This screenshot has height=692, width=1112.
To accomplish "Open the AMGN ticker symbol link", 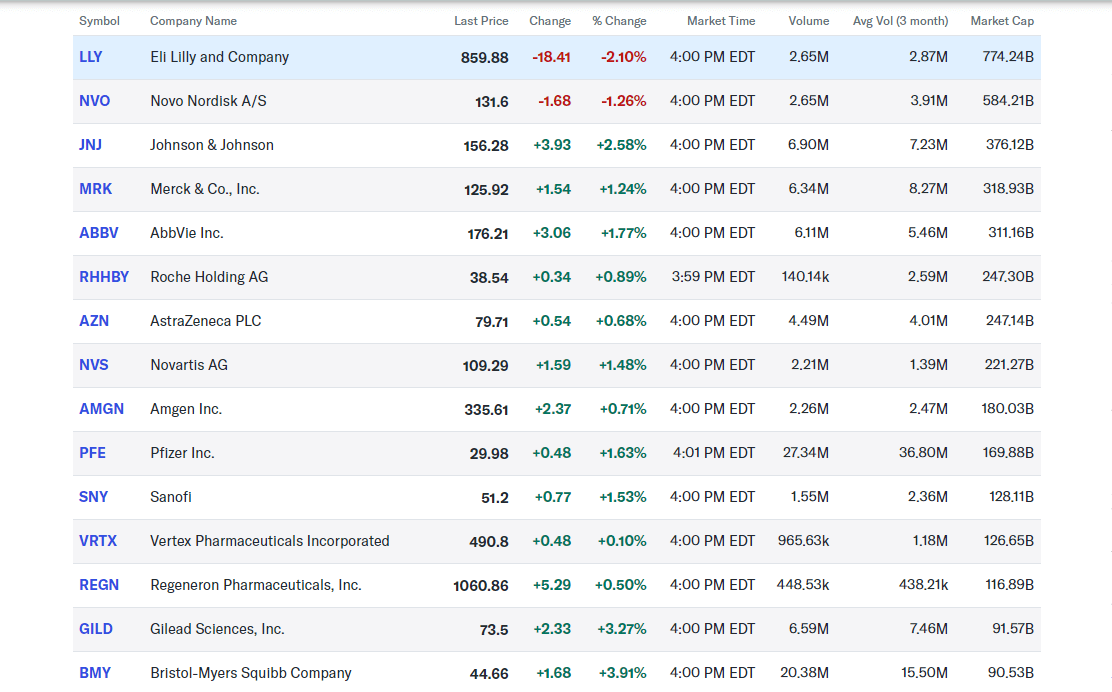I will [101, 408].
